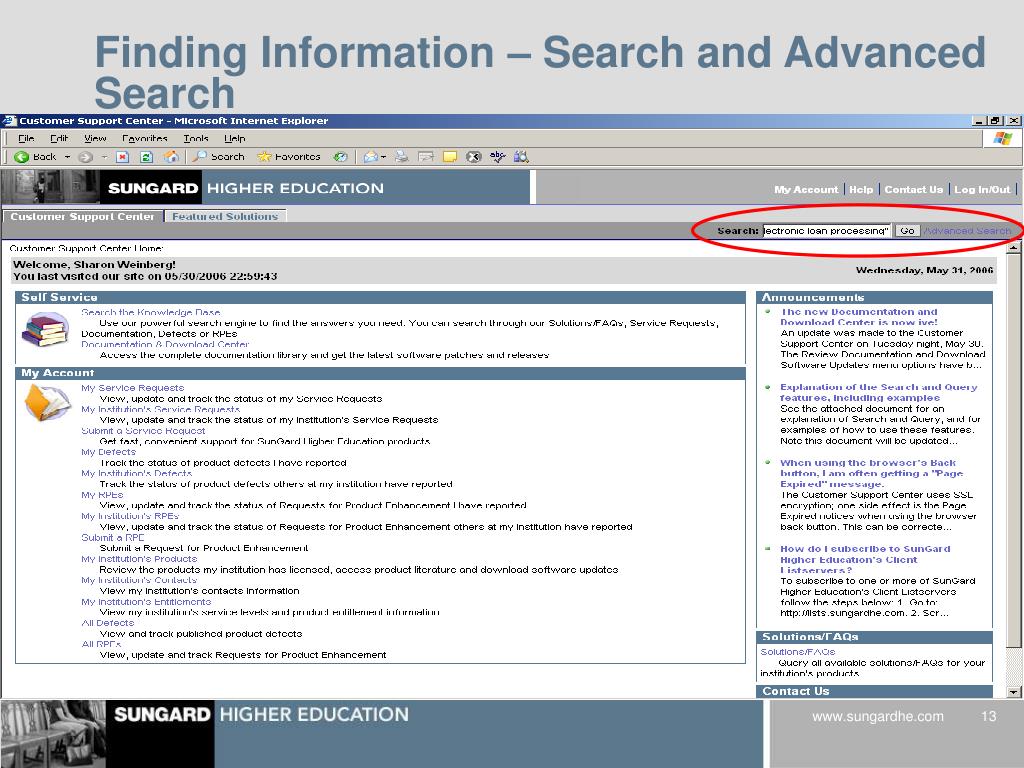Open the Page Expired message announcement

(871, 473)
